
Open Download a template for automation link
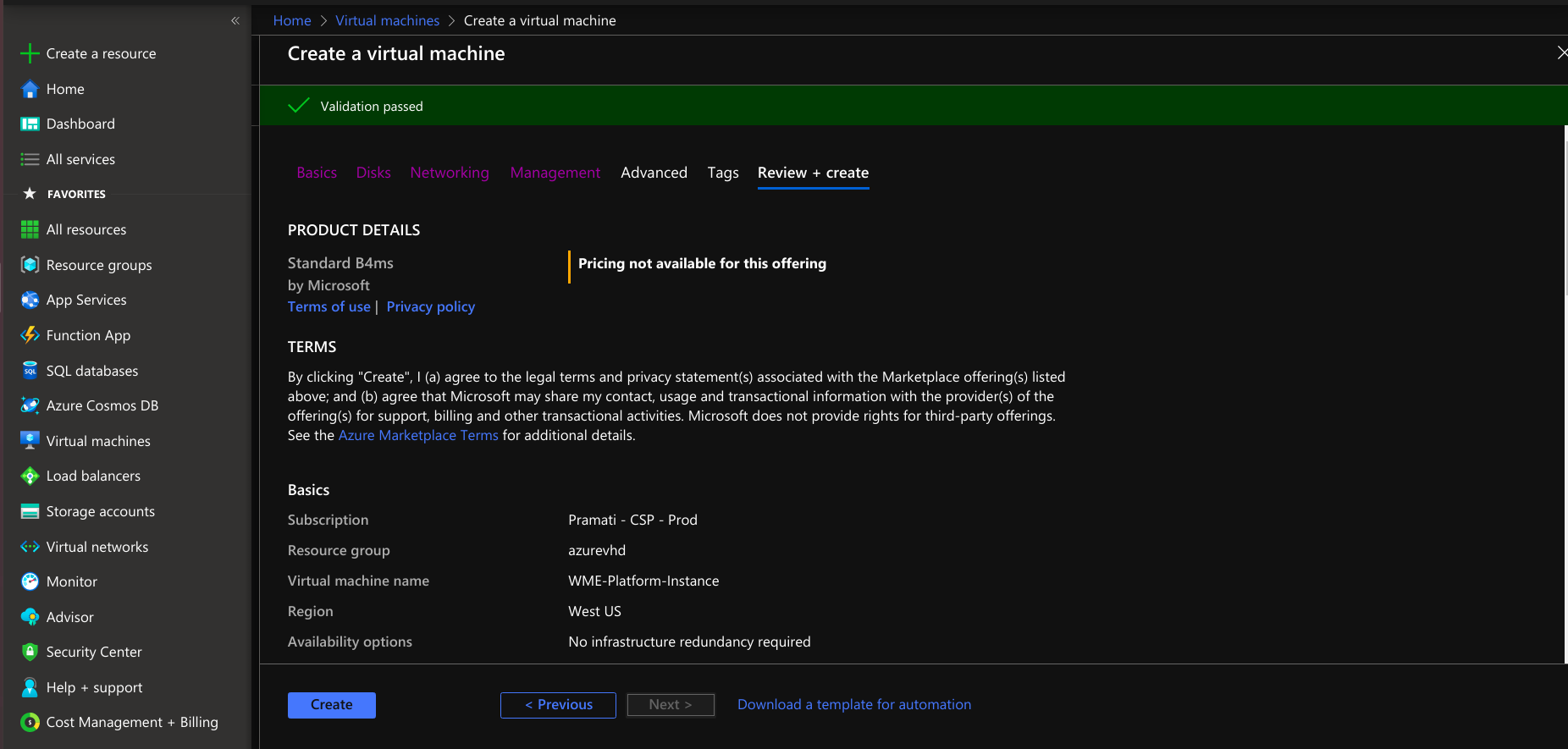pyautogui.click(x=853, y=704)
